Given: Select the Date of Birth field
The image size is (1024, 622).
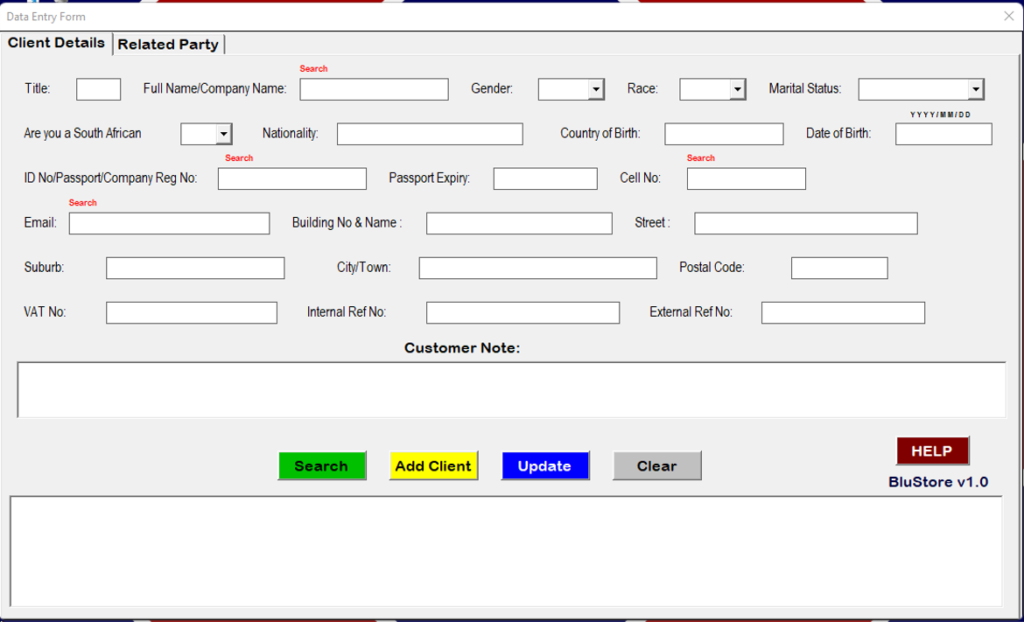Looking at the screenshot, I should point(944,134).
